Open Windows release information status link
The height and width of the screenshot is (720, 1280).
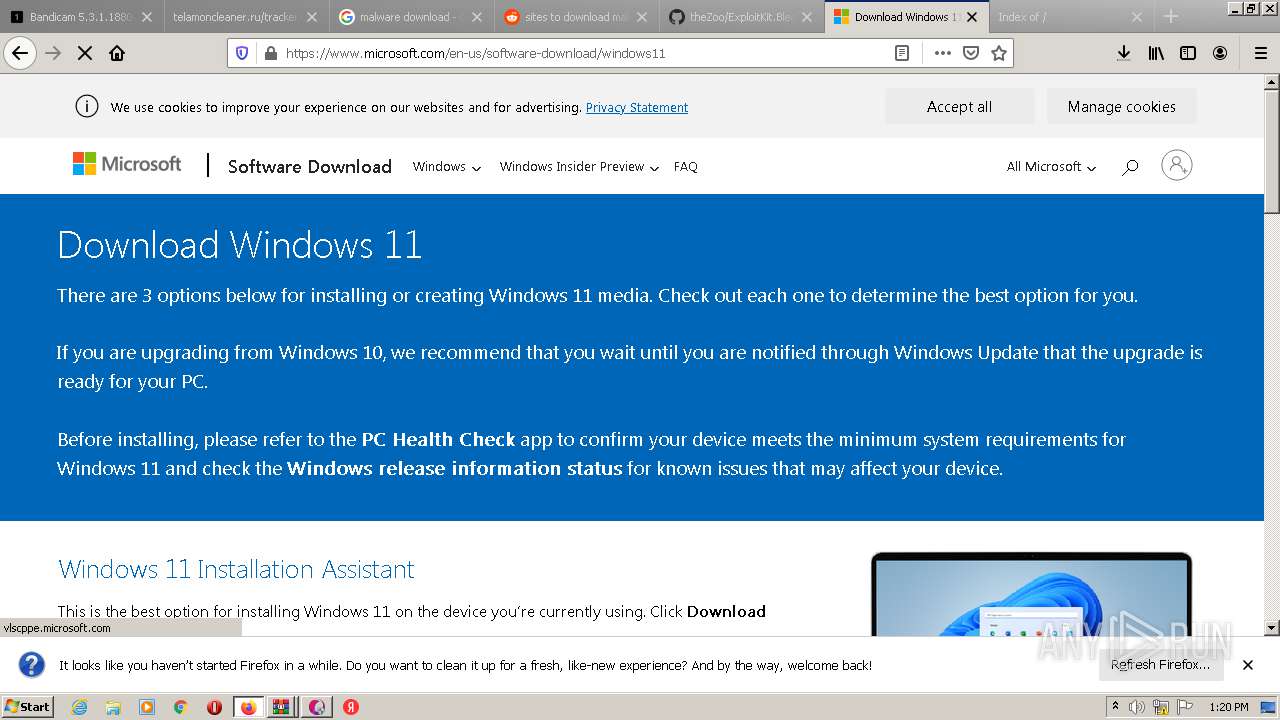click(454, 468)
